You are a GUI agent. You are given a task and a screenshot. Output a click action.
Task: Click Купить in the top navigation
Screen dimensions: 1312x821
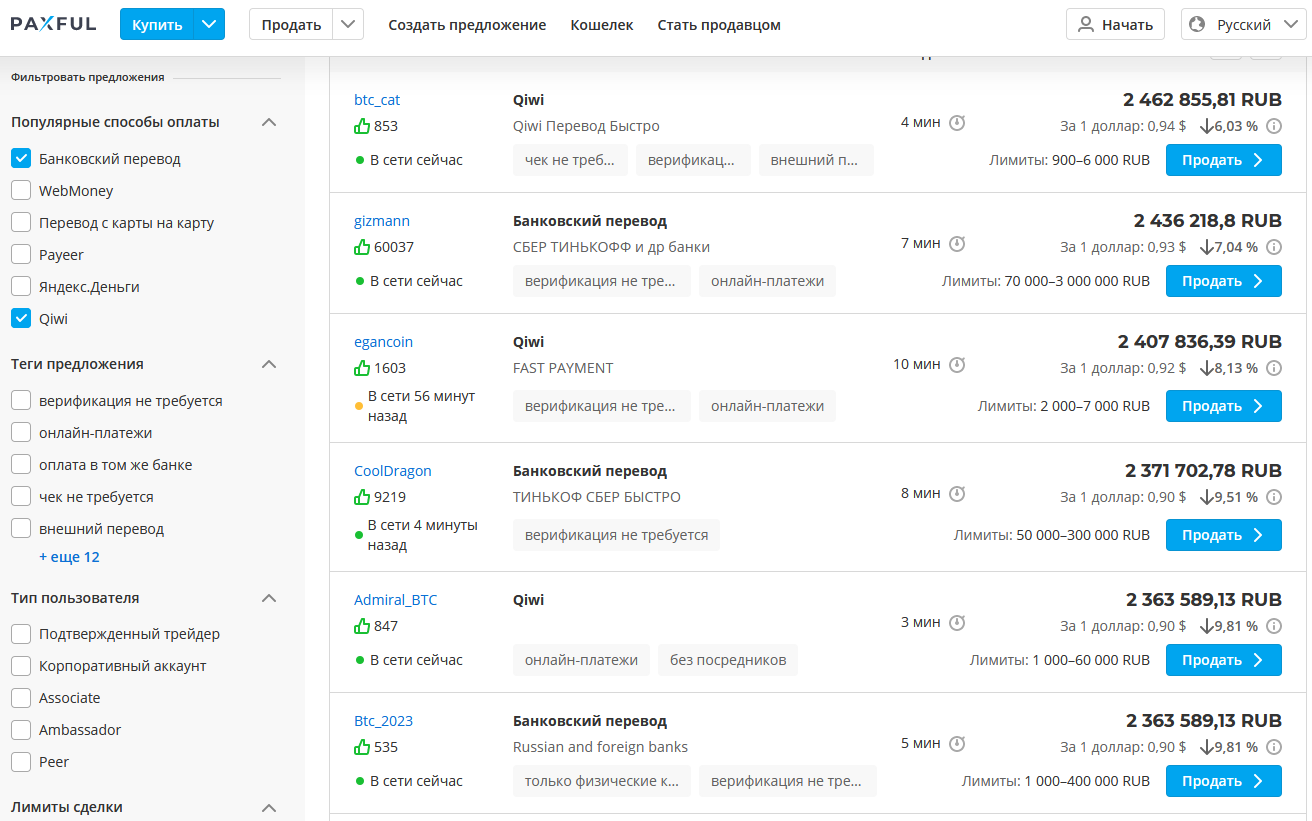click(157, 25)
